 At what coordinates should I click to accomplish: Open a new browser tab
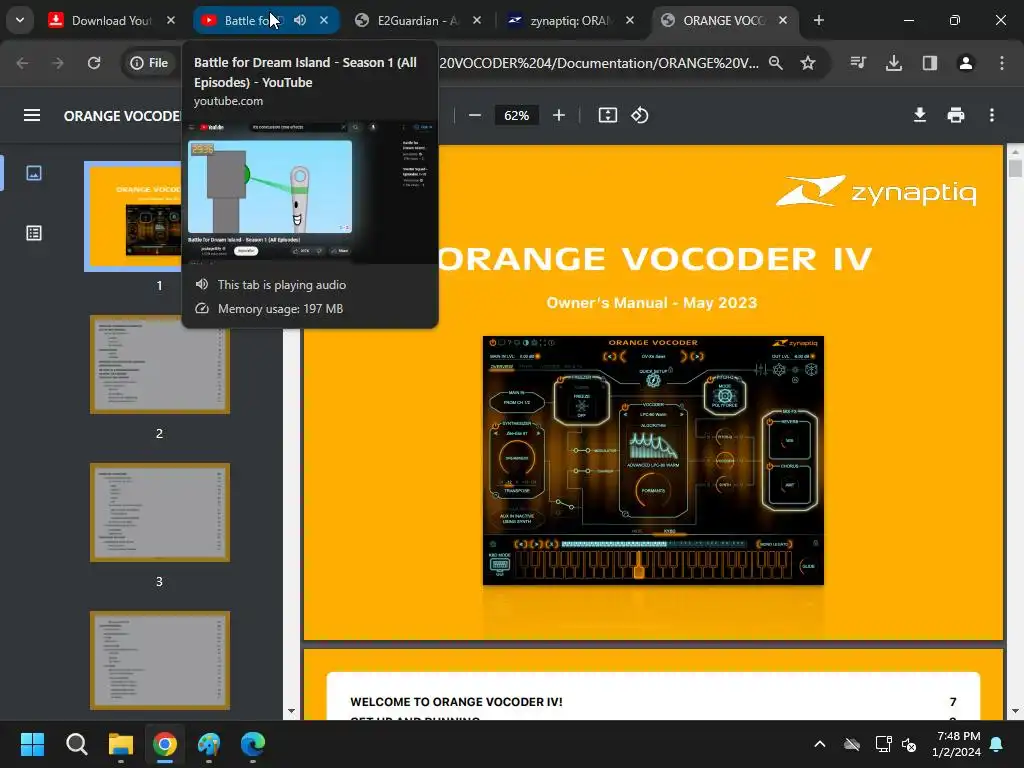click(818, 20)
